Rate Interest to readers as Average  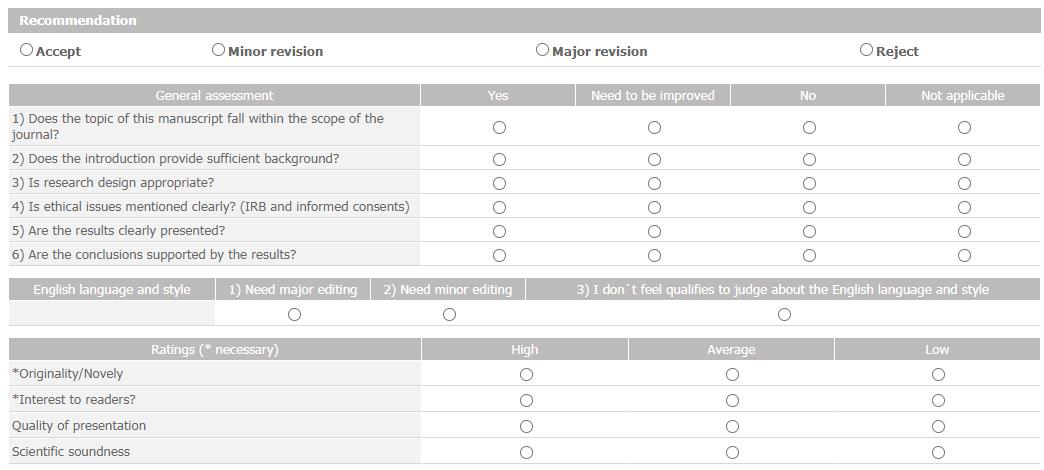(x=732, y=401)
